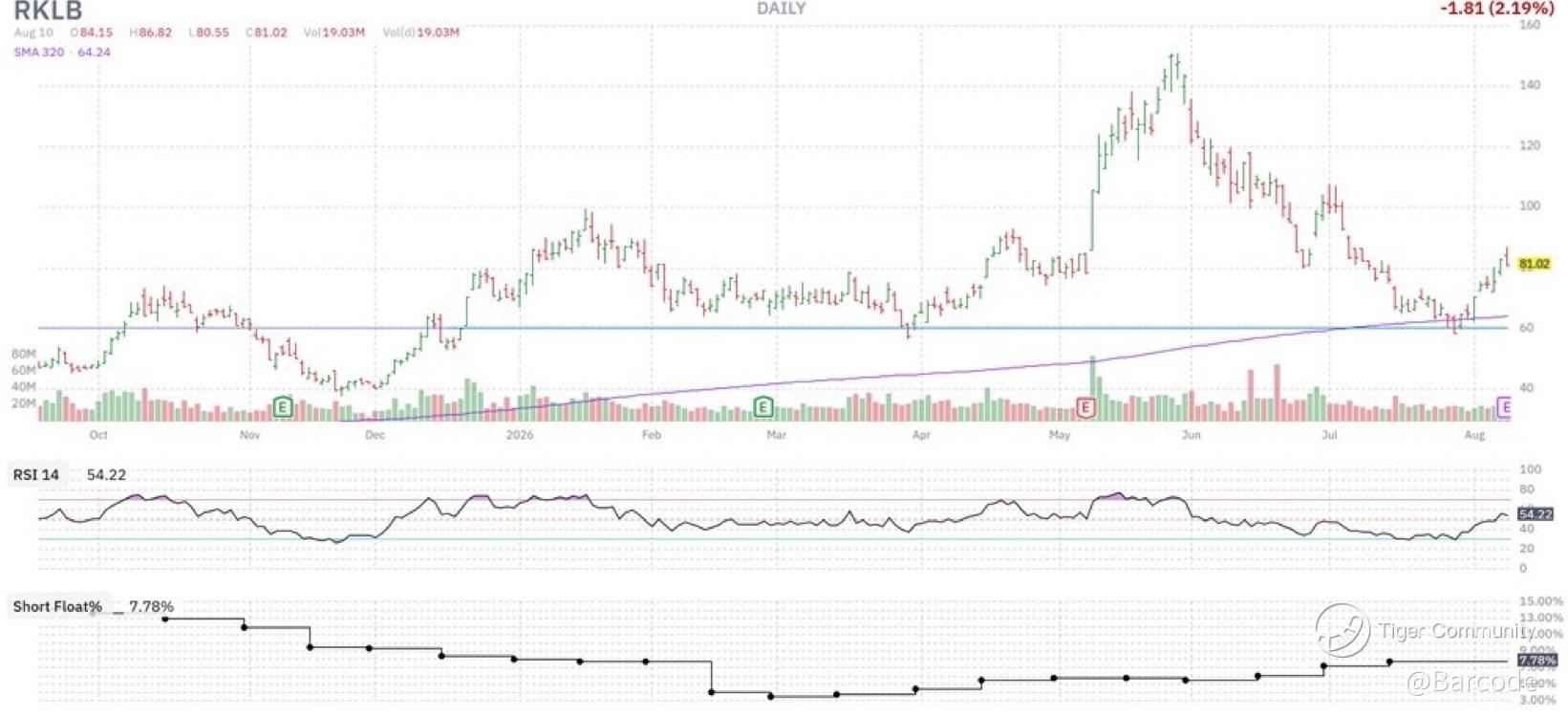
Task: Click the 7.78% value beside Short Float%
Action: (151, 606)
